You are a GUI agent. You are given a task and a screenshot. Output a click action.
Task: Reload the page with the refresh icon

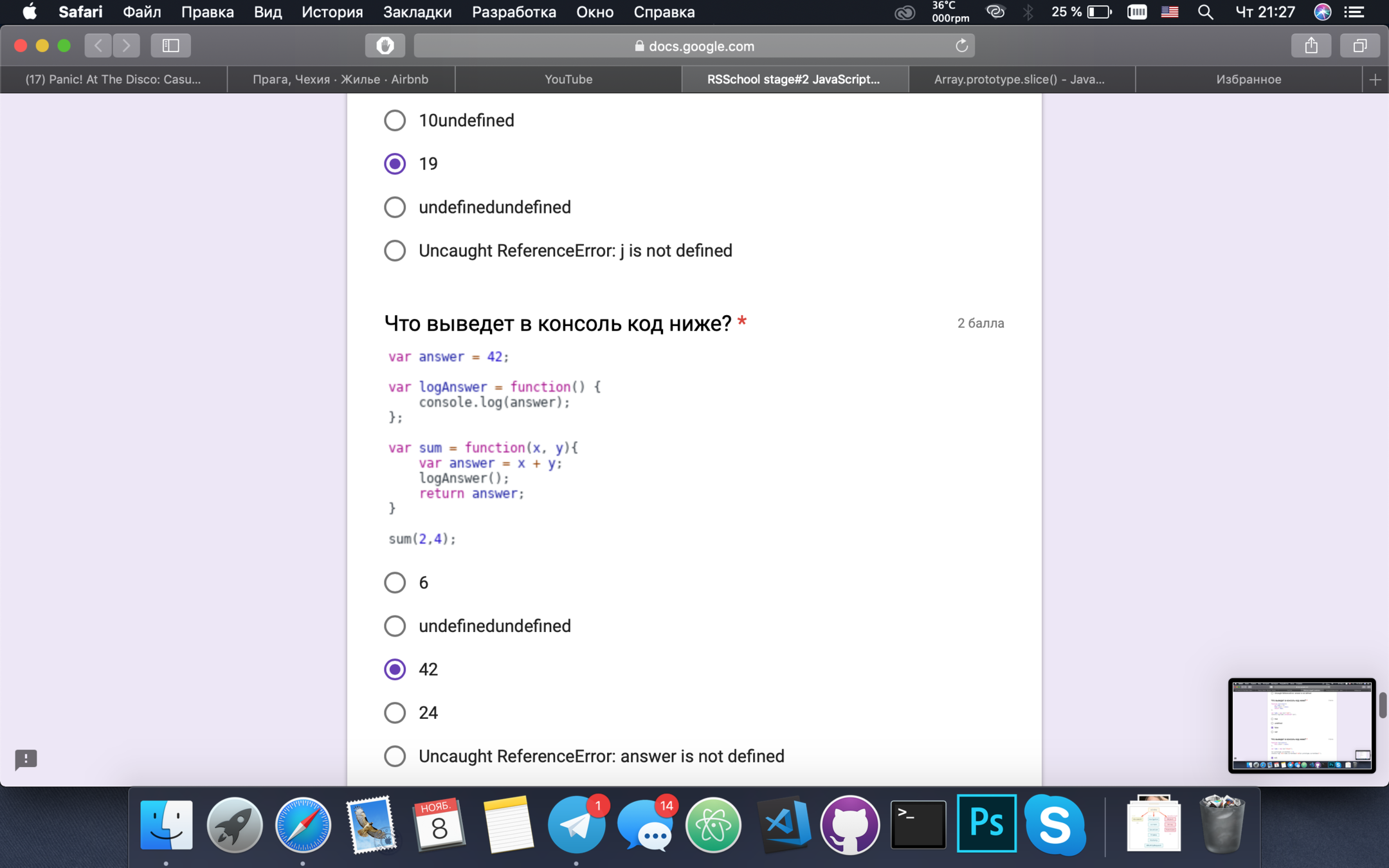click(x=961, y=46)
